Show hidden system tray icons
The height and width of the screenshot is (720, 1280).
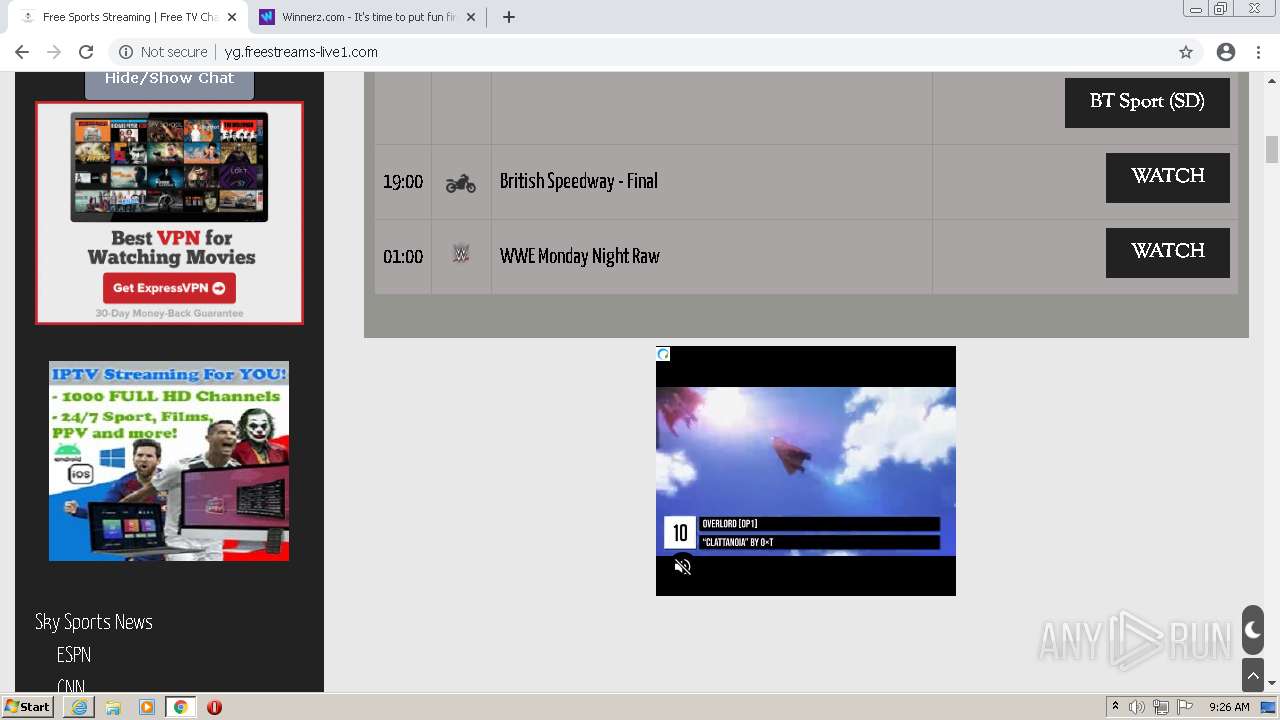1115,707
